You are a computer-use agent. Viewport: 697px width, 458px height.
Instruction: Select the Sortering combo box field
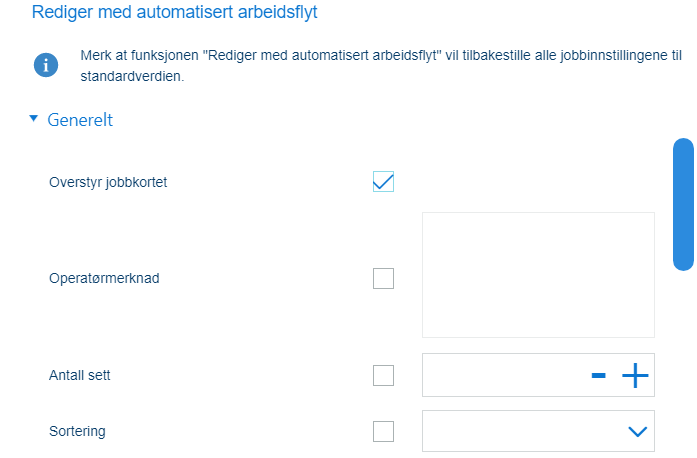click(538, 431)
